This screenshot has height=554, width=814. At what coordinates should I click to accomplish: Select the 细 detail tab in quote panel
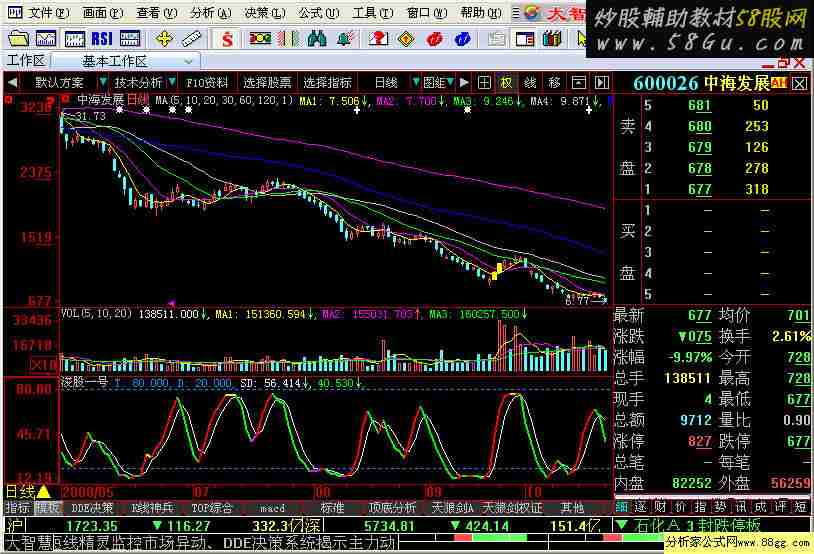pos(622,506)
